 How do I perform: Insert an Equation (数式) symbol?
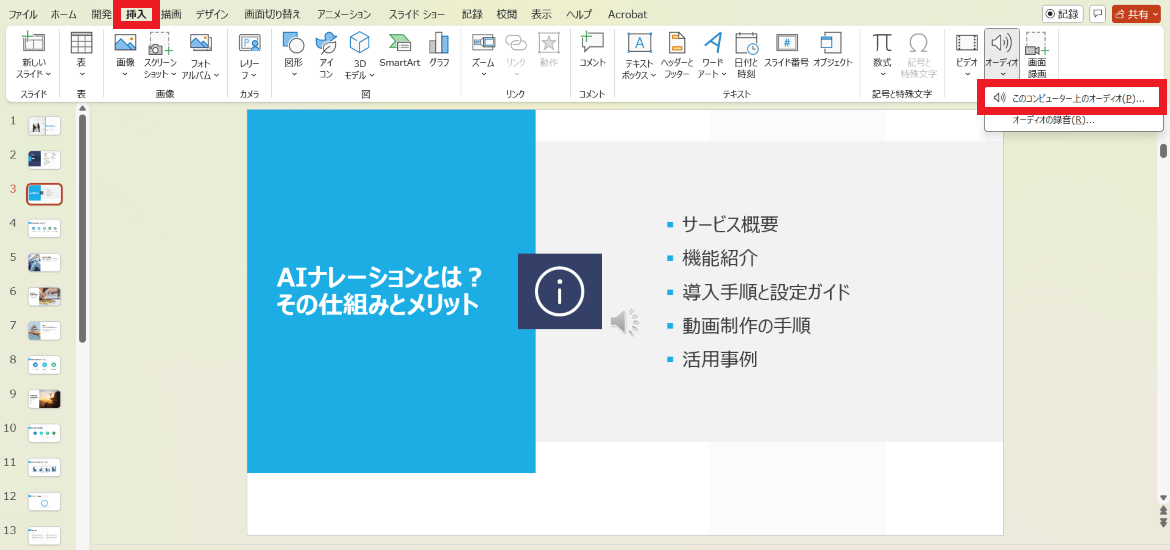pos(882,43)
